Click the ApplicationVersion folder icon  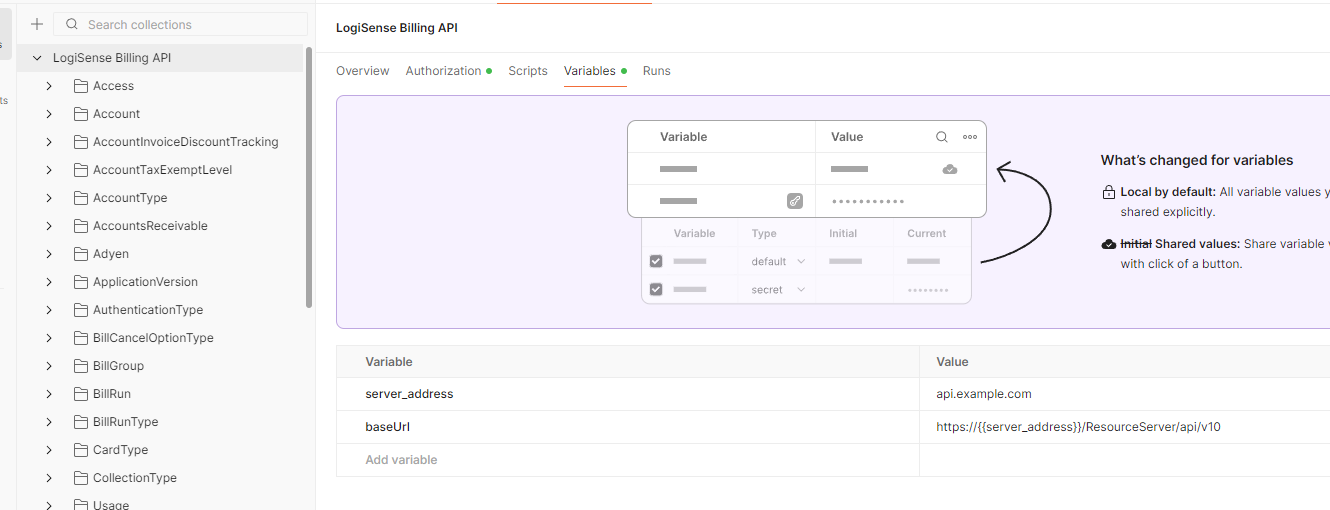tap(81, 282)
